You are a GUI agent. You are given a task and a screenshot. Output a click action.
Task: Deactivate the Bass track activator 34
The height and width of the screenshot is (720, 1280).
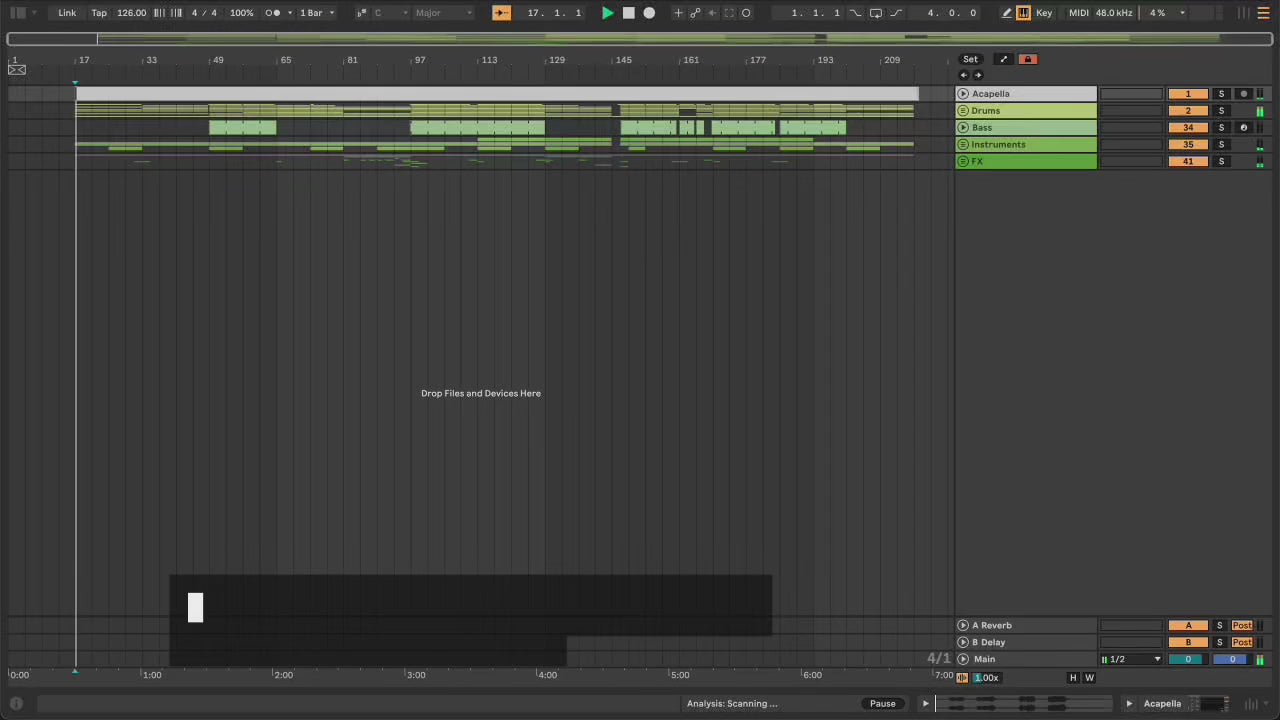1187,128
